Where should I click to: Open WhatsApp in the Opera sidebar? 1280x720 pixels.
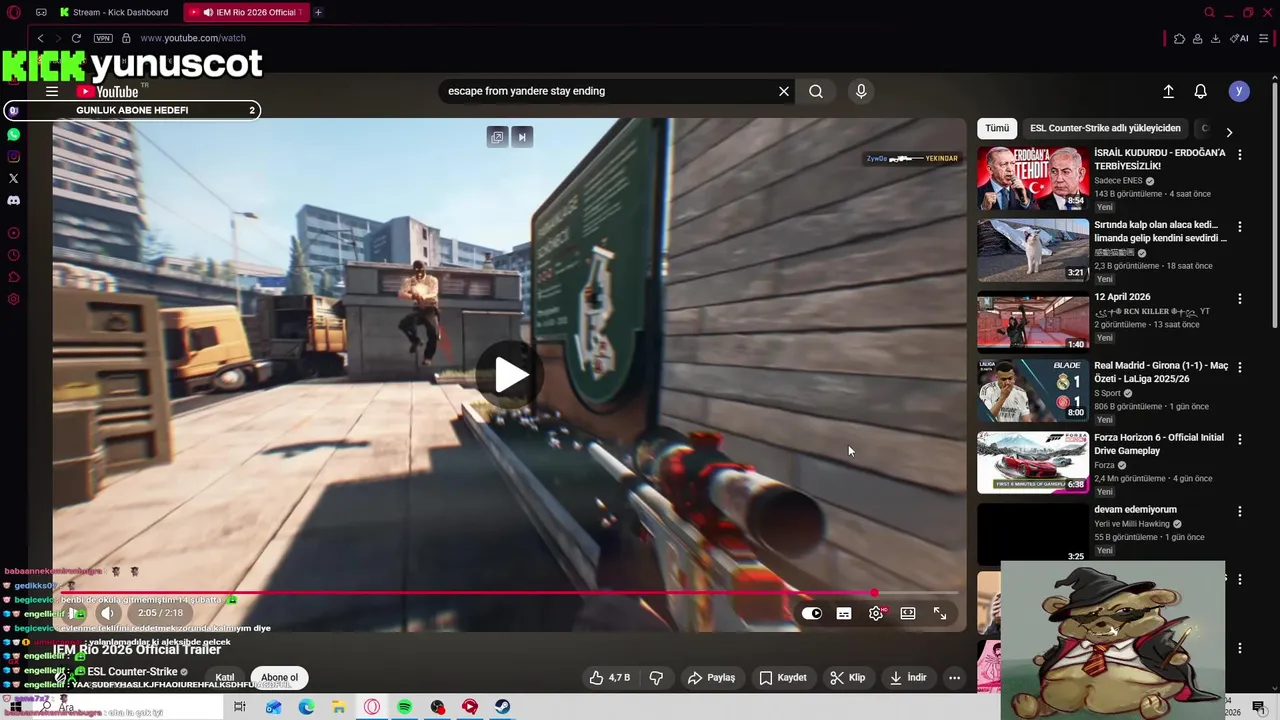coord(13,134)
